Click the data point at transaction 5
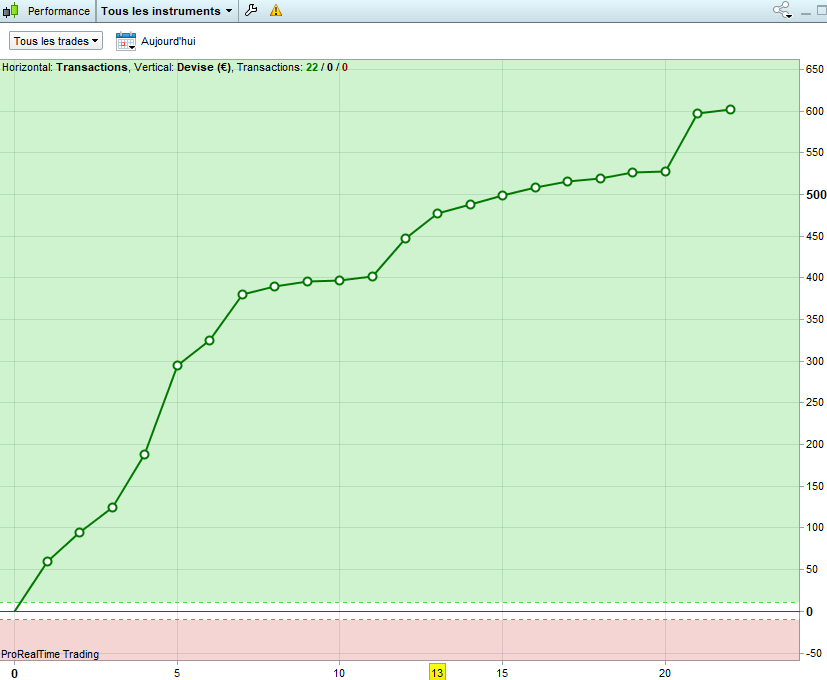 (x=177, y=366)
